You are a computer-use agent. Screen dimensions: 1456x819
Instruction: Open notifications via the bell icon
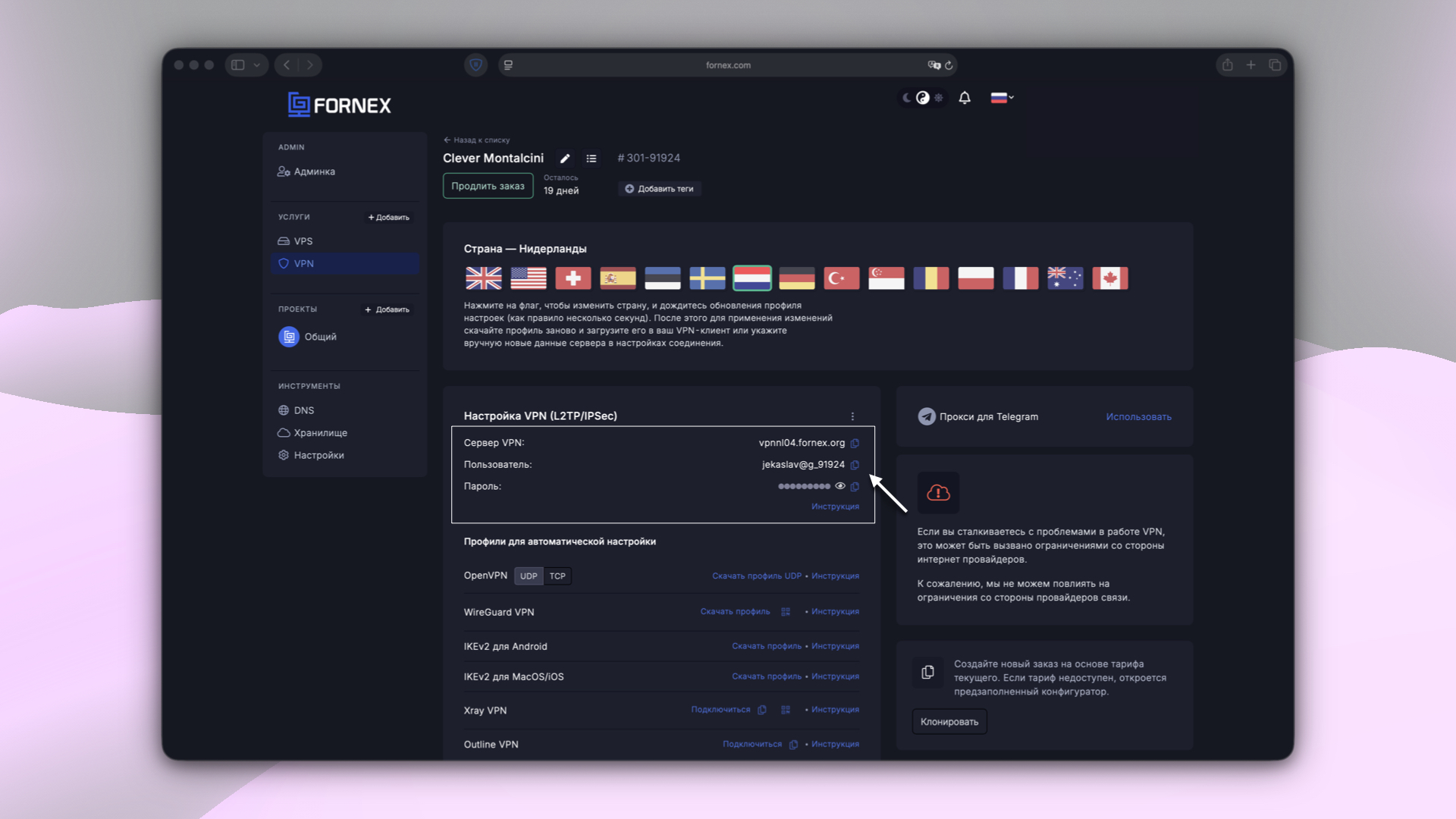(964, 98)
